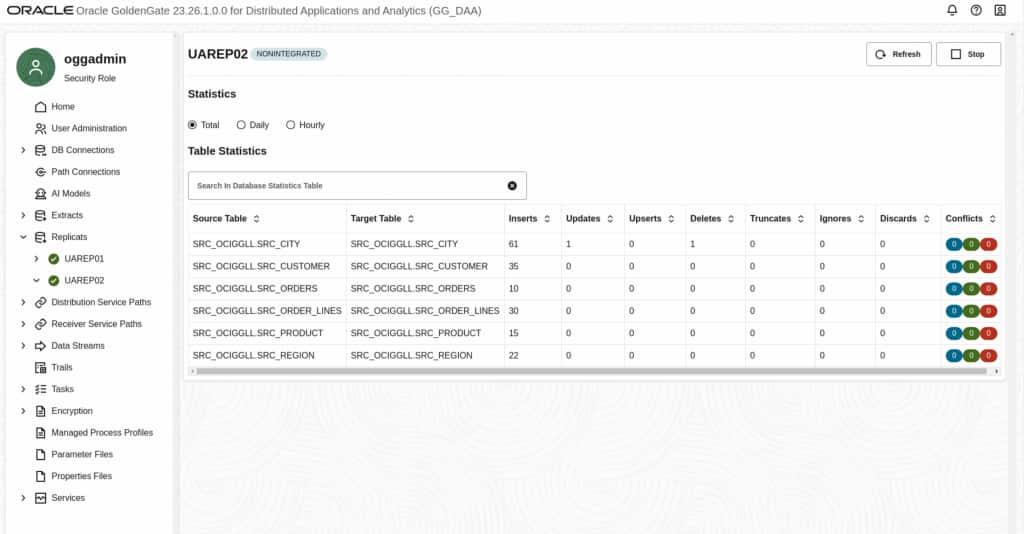Click the Tasks checklist icon

(x=40, y=389)
